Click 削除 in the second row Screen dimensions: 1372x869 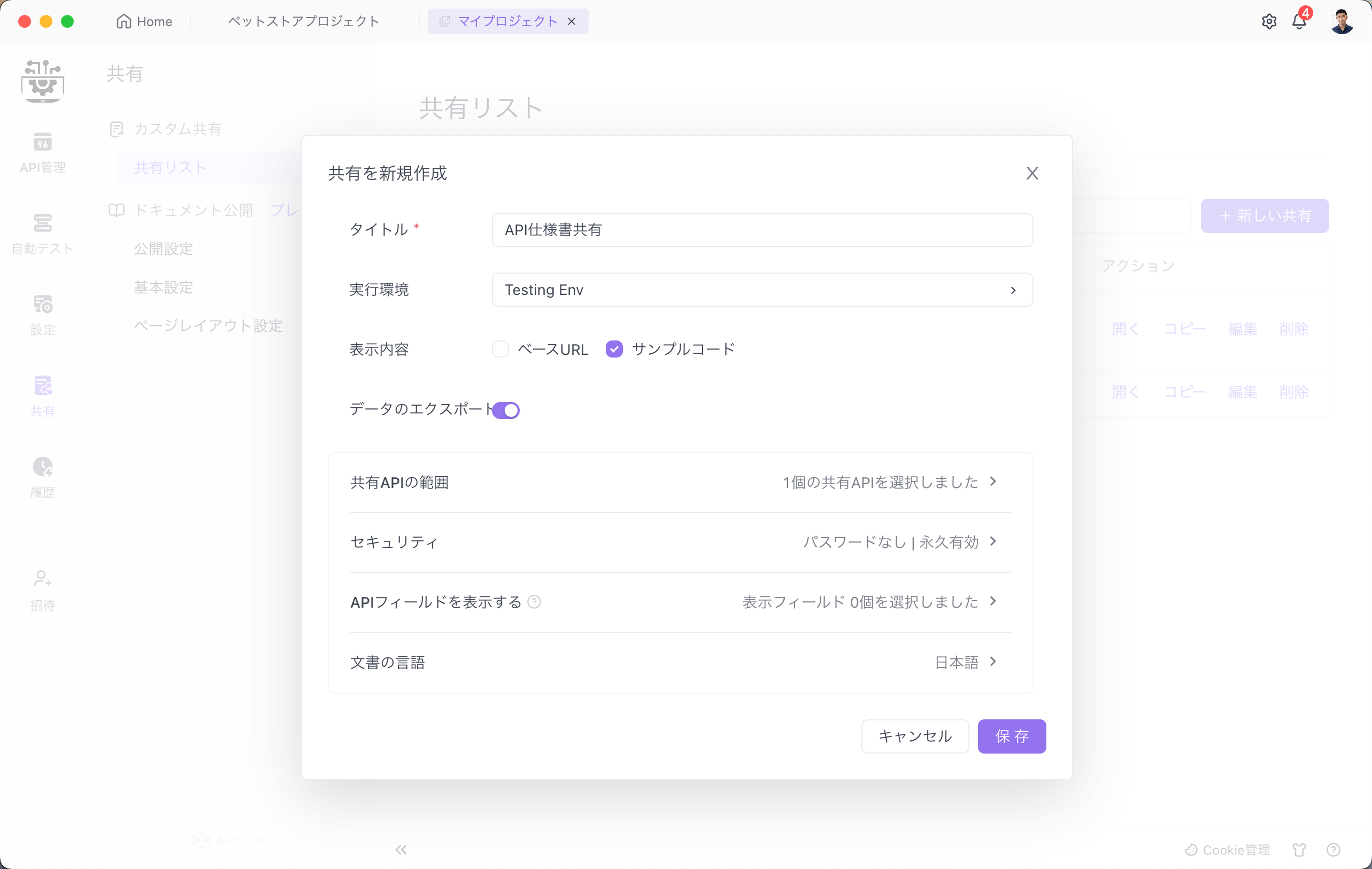coord(1294,392)
